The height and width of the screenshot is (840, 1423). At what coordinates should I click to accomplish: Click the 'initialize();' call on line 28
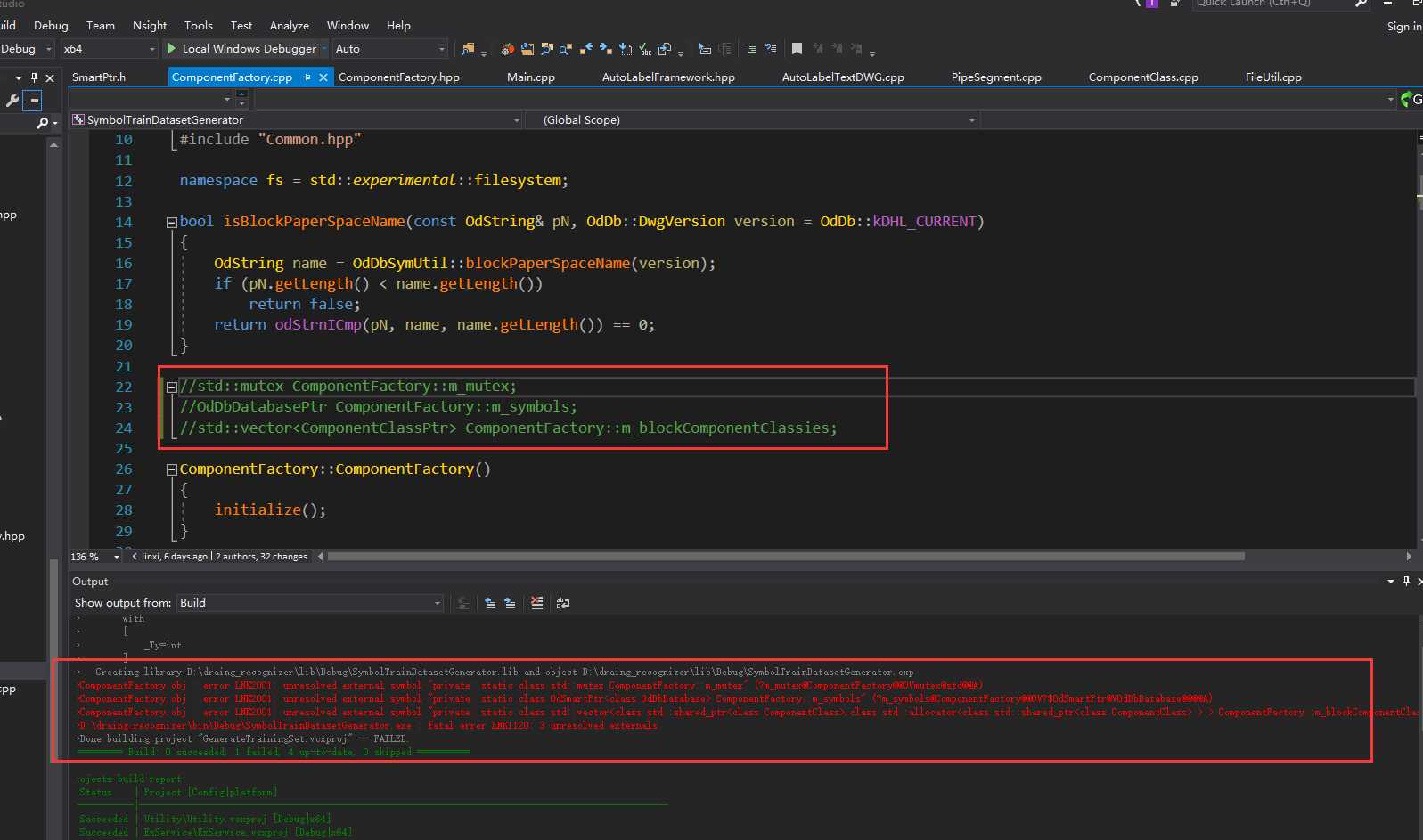(x=270, y=510)
